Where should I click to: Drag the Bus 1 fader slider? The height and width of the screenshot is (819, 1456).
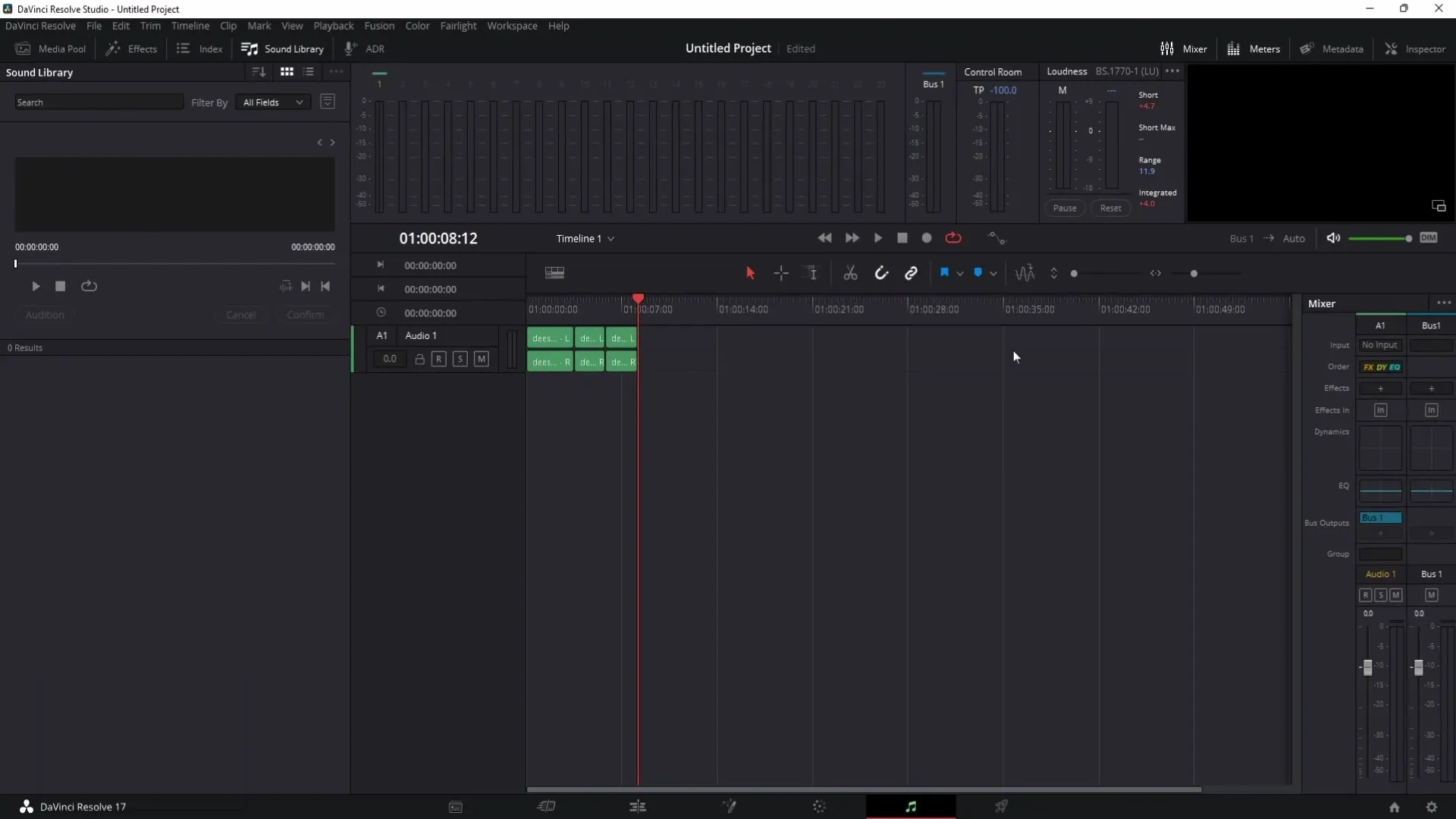(1418, 668)
